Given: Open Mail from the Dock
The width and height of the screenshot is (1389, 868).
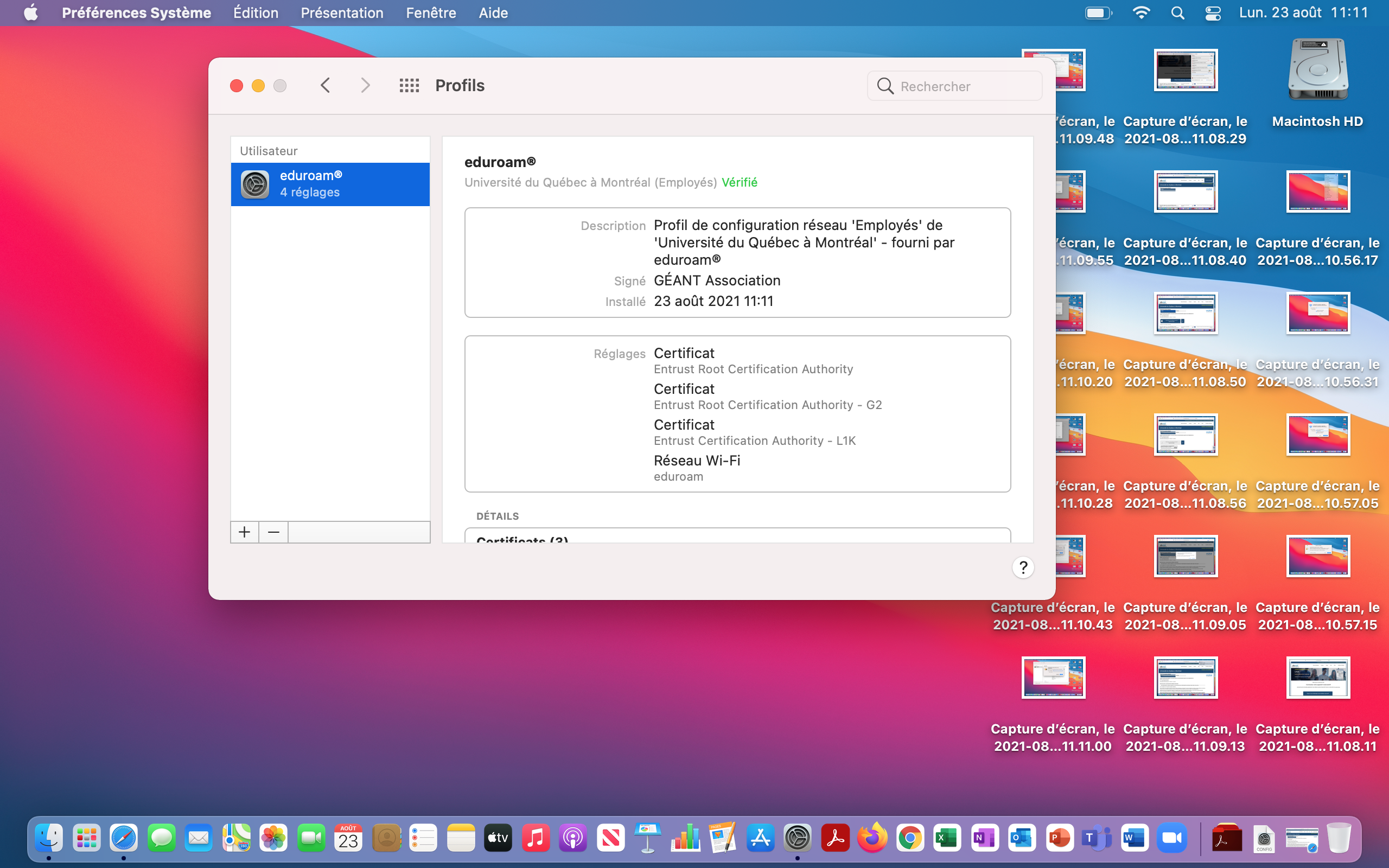Looking at the screenshot, I should pyautogui.click(x=199, y=838).
